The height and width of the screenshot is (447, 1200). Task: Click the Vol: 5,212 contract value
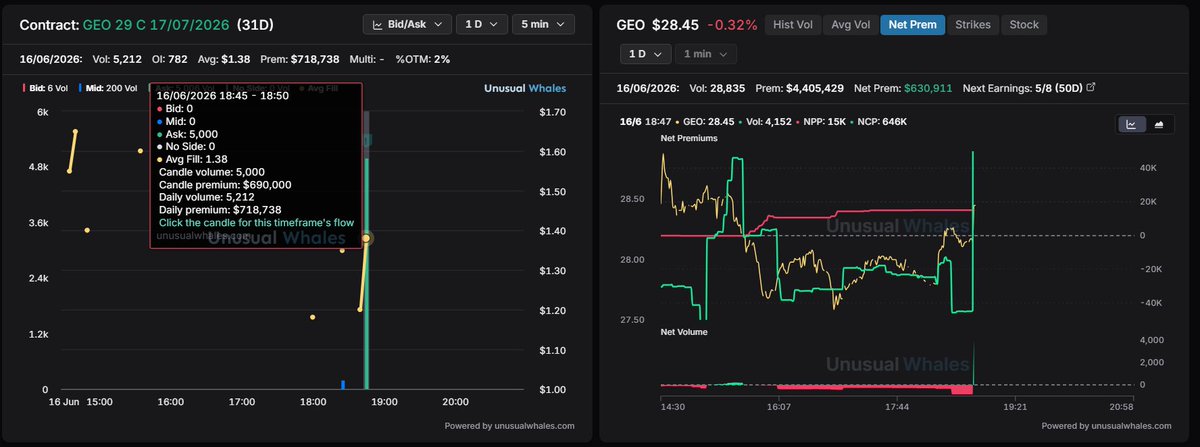point(119,59)
